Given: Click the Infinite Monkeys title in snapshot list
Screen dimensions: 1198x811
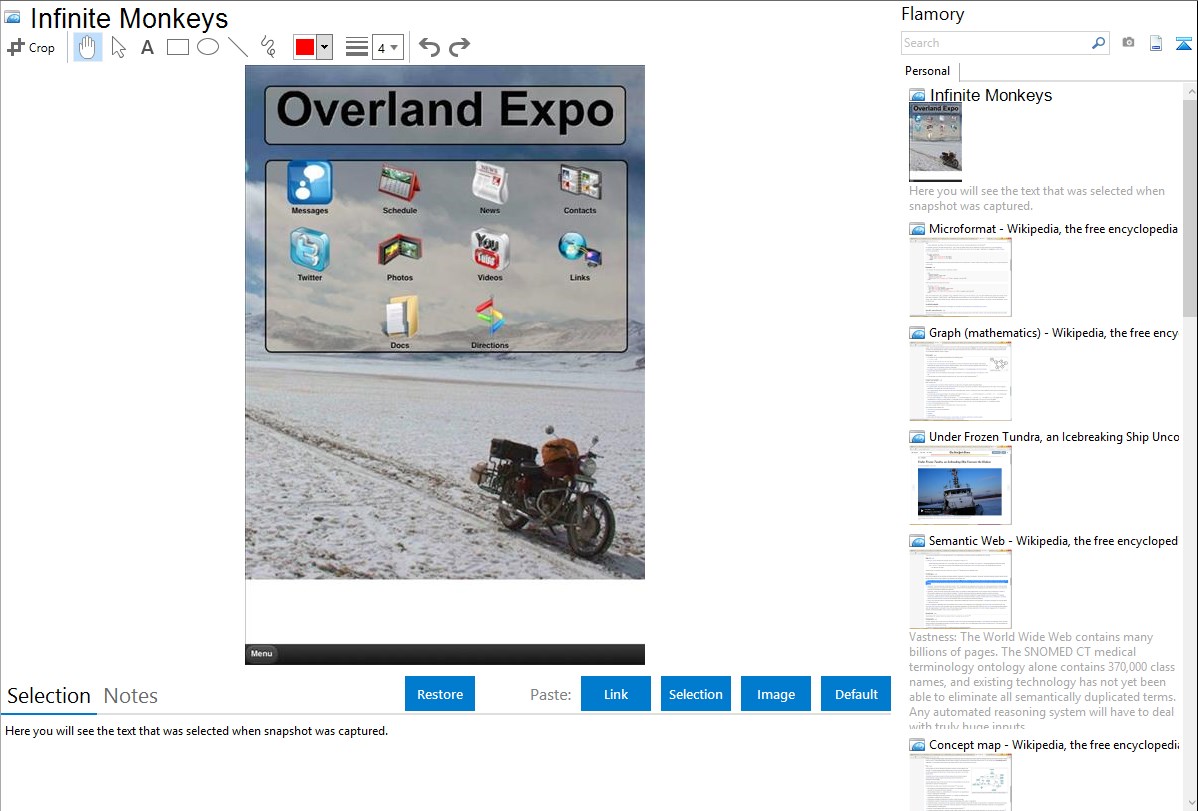Looking at the screenshot, I should tap(991, 96).
